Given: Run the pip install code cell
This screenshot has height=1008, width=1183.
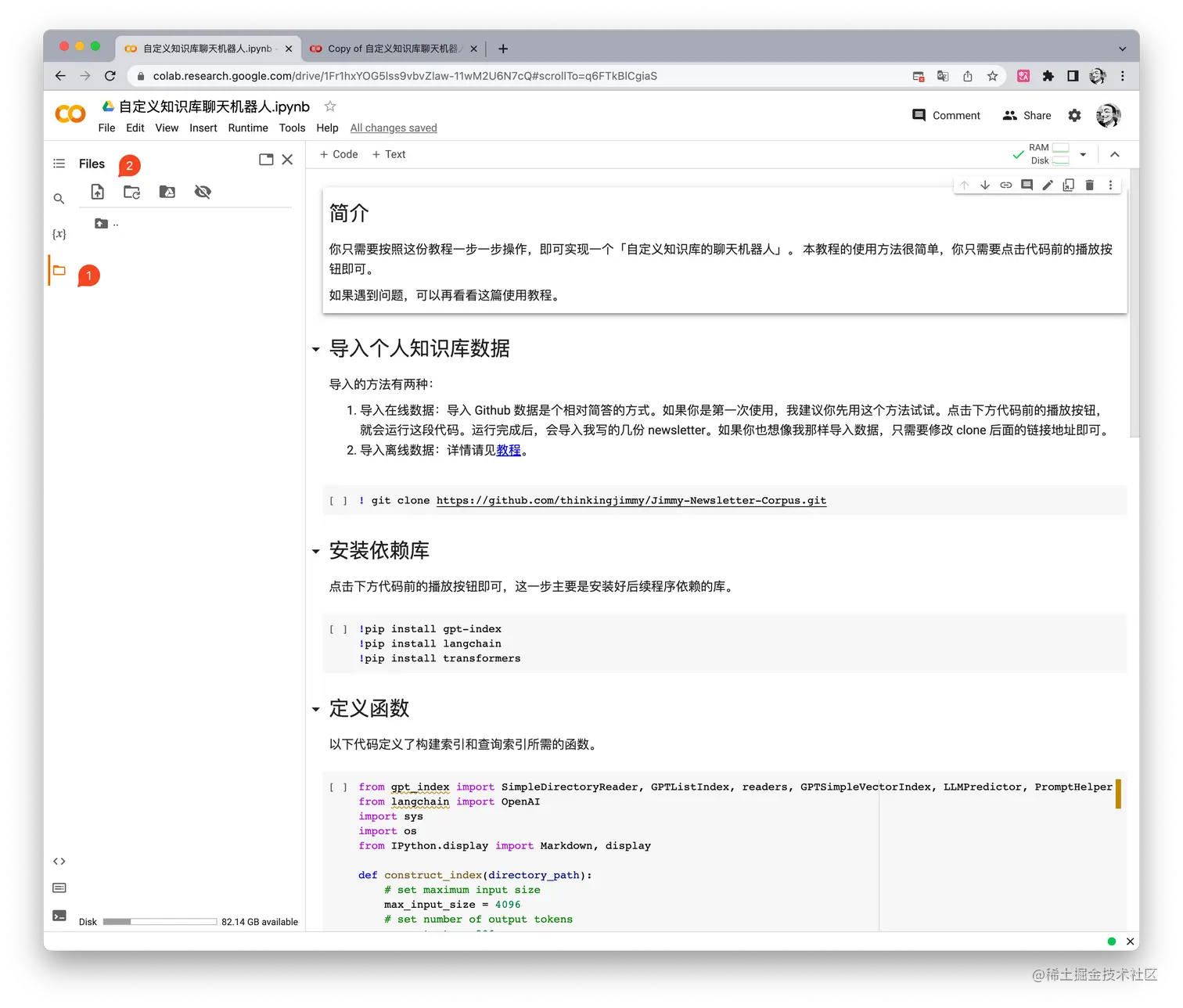Looking at the screenshot, I should (339, 629).
